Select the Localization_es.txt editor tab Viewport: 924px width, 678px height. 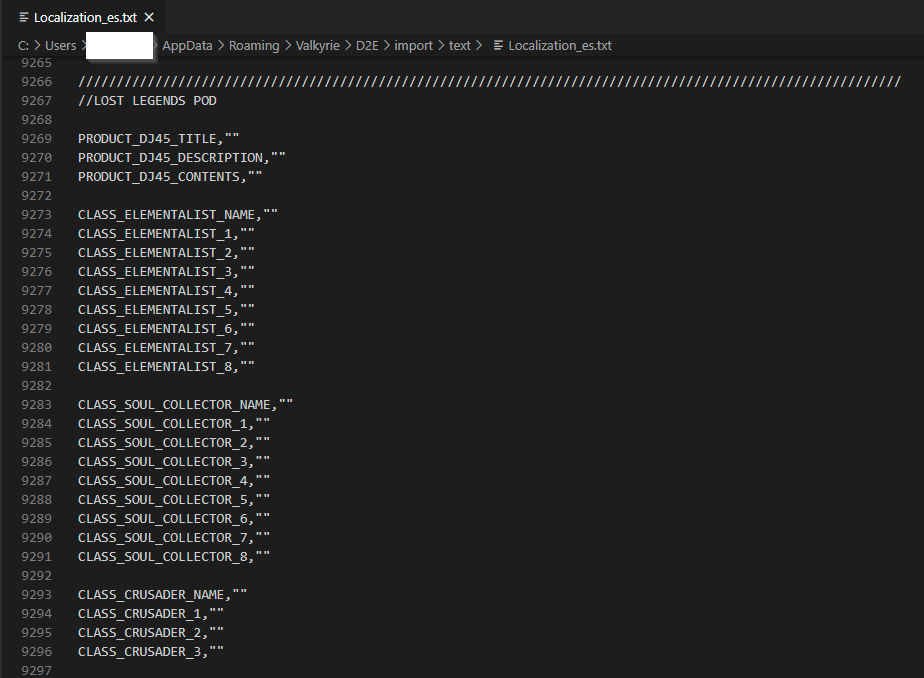[85, 17]
